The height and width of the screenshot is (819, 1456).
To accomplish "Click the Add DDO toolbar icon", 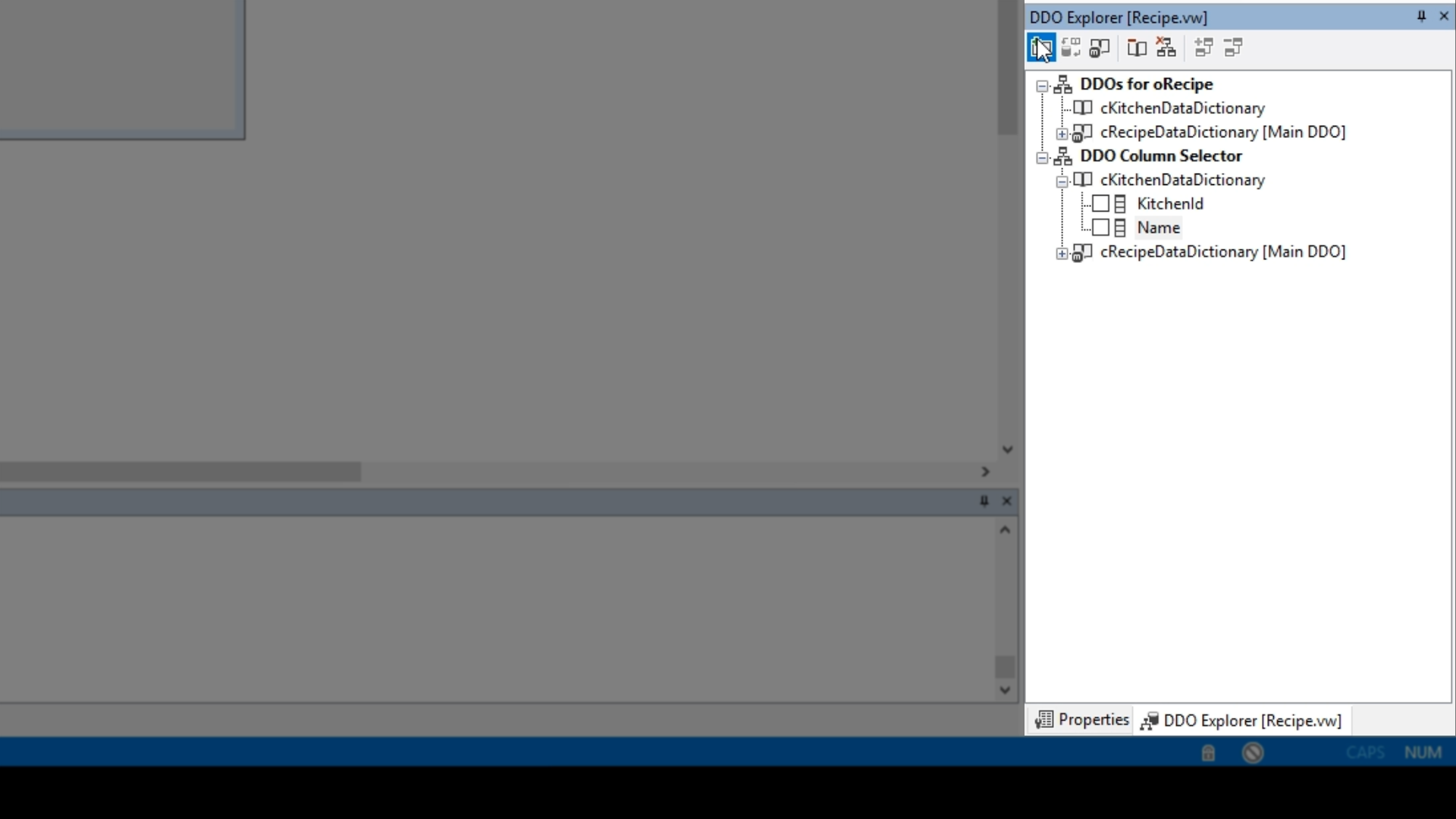I will click(1040, 48).
